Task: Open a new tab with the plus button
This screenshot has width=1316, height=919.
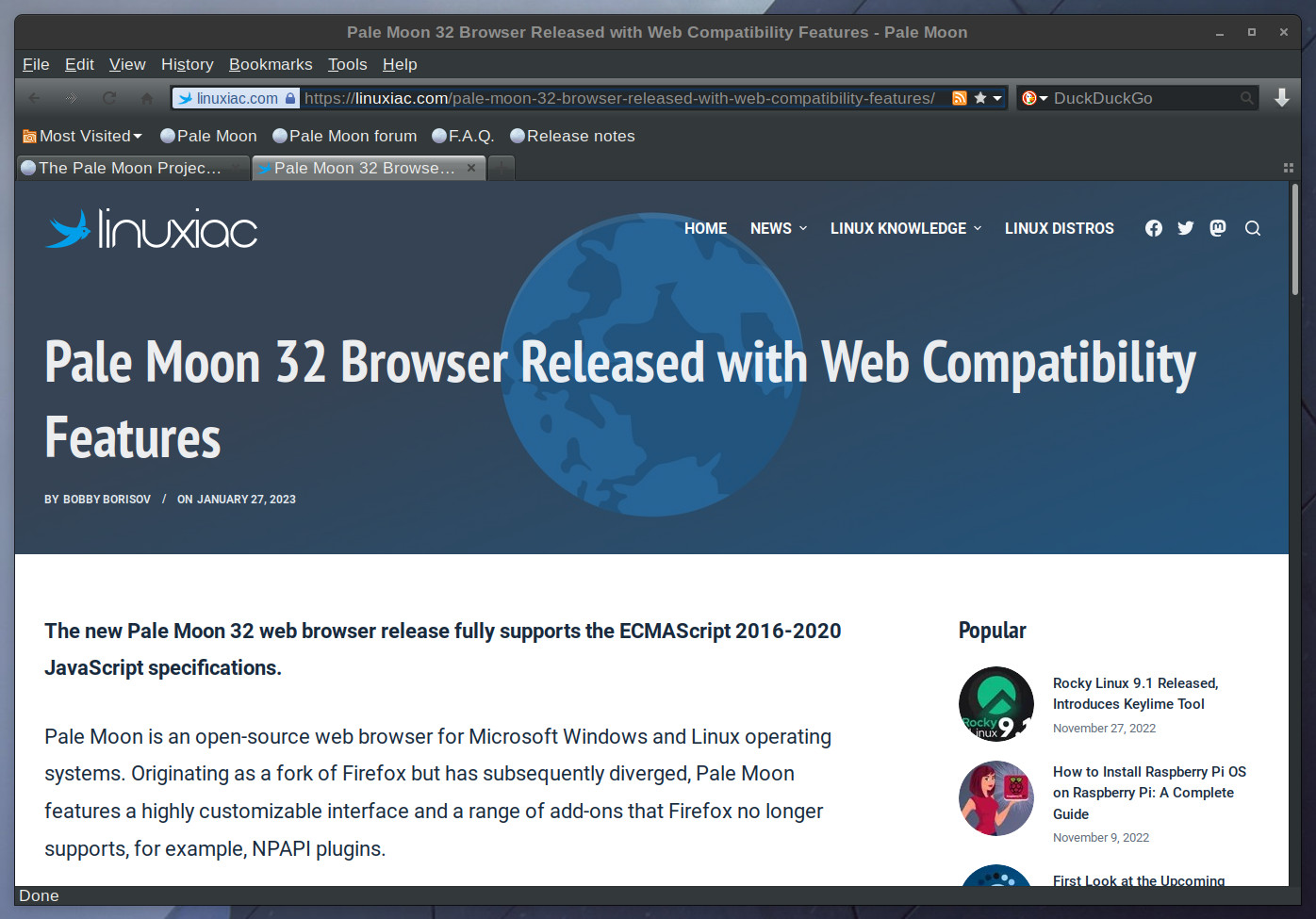Action: click(502, 168)
